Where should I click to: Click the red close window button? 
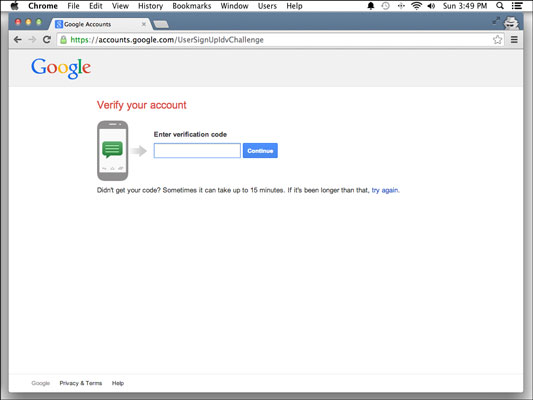pos(18,22)
